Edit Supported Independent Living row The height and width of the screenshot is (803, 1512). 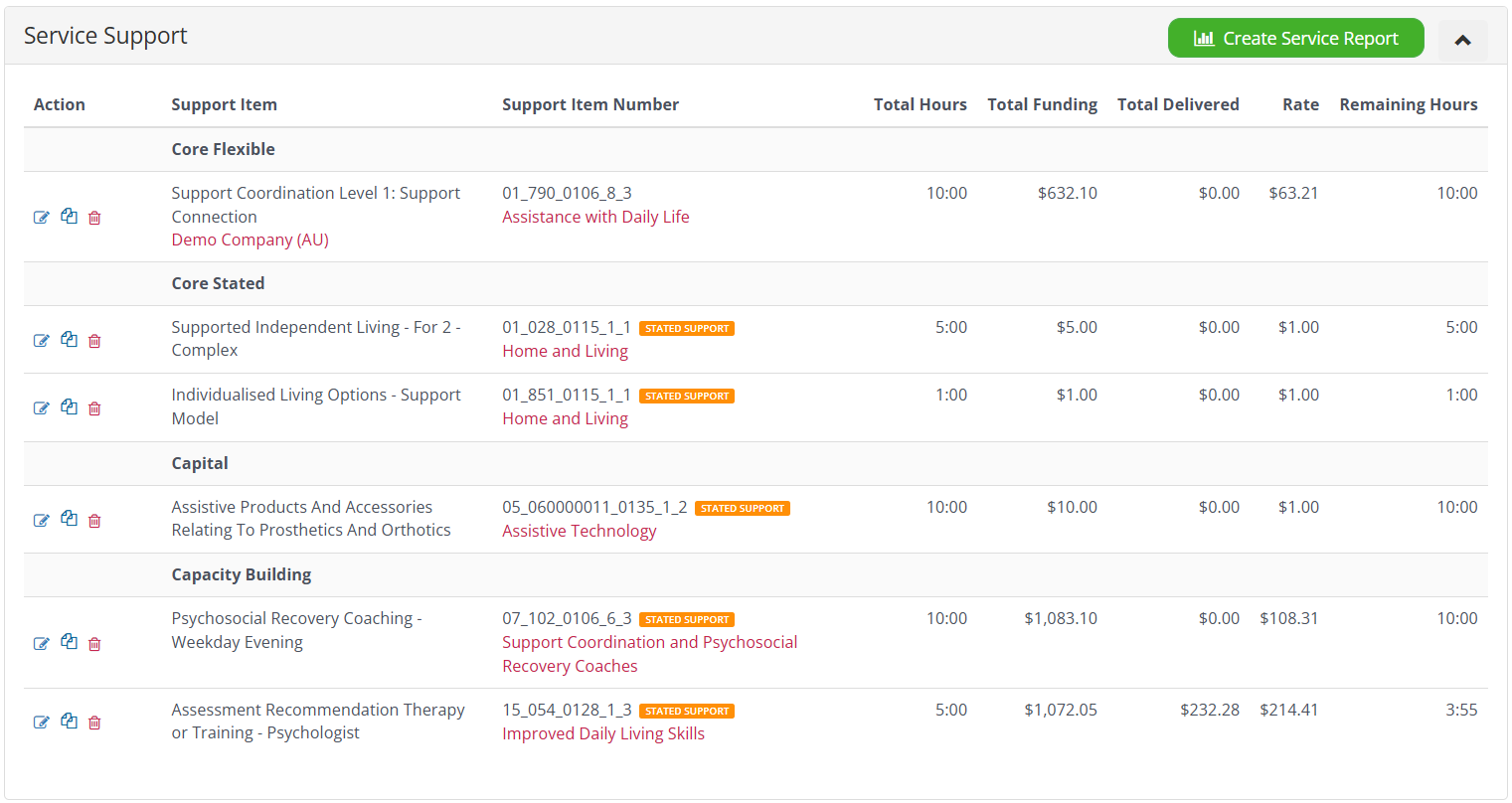(x=42, y=341)
